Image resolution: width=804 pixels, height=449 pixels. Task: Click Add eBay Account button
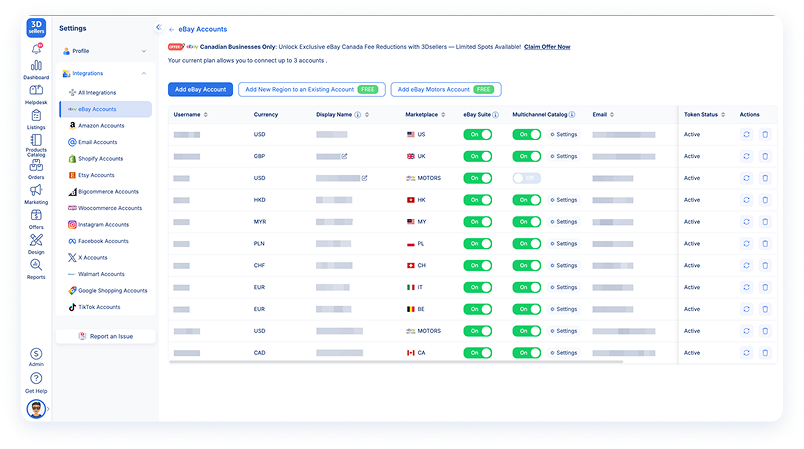200,90
